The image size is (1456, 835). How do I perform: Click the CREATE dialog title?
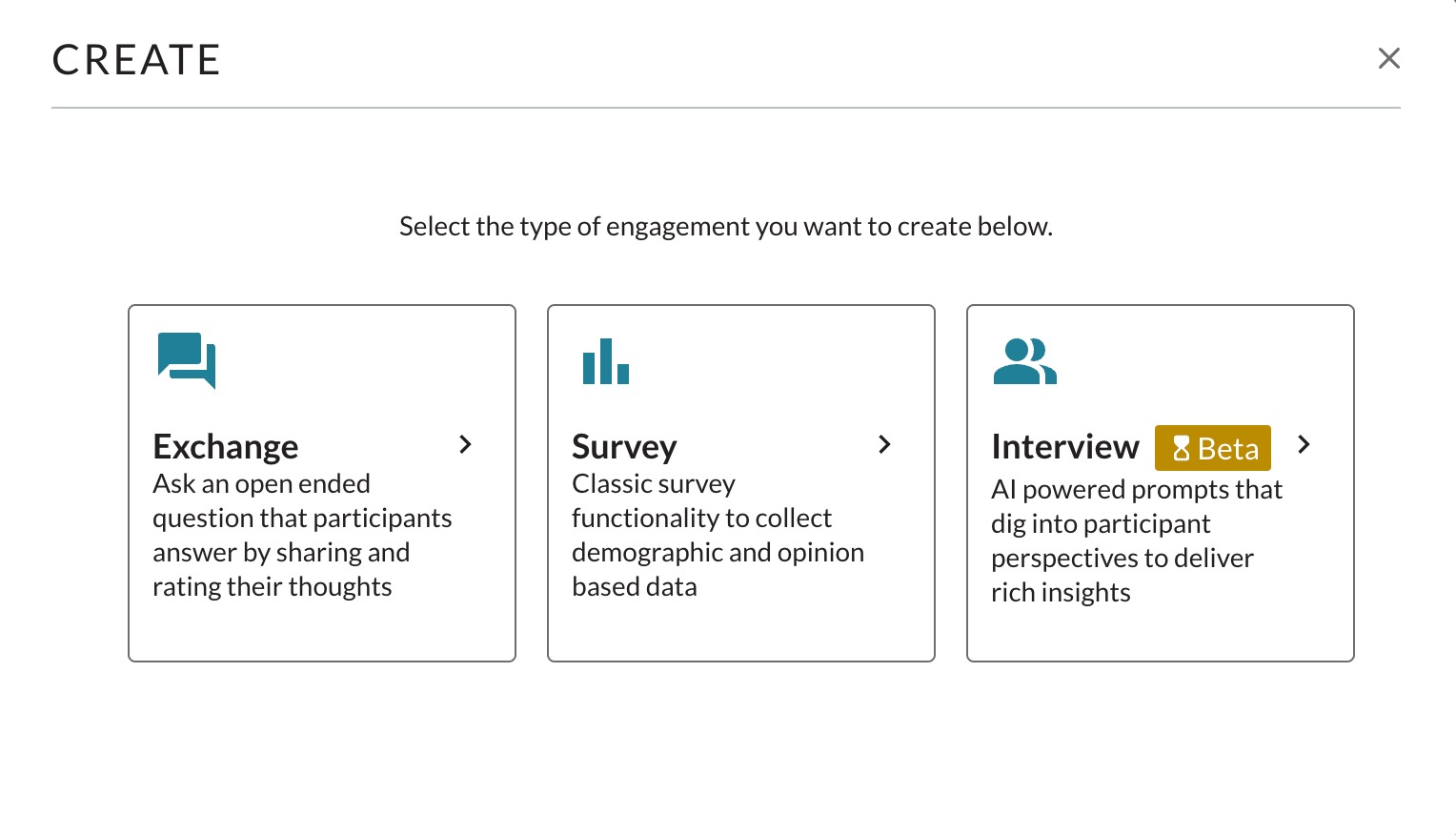point(136,60)
